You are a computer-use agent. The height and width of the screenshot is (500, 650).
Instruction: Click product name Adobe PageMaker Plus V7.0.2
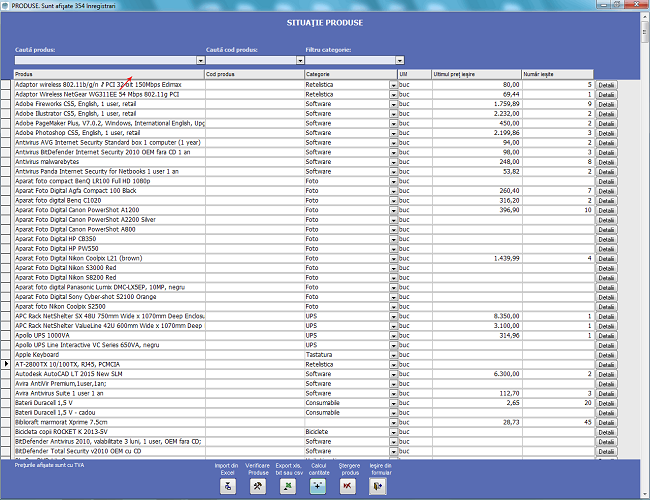click(110, 123)
